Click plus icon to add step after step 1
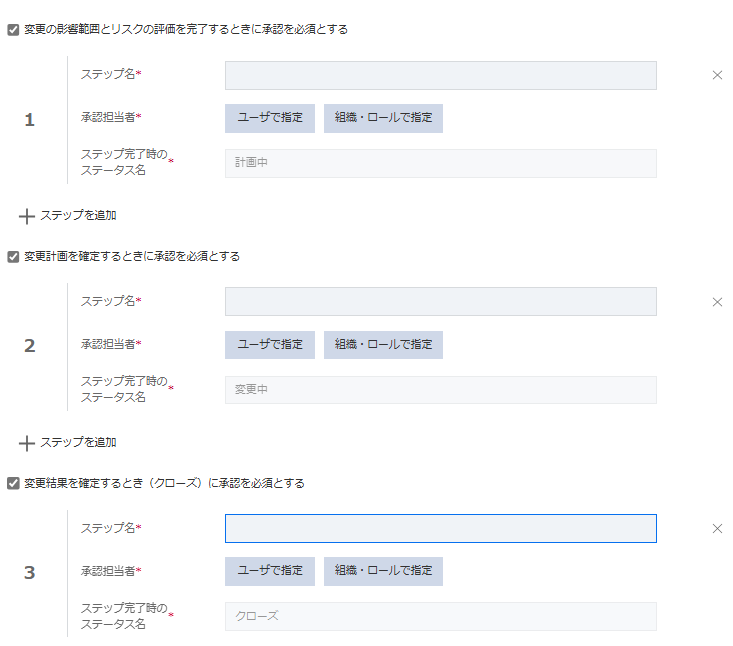Viewport: 733px width, 646px height. [x=27, y=215]
